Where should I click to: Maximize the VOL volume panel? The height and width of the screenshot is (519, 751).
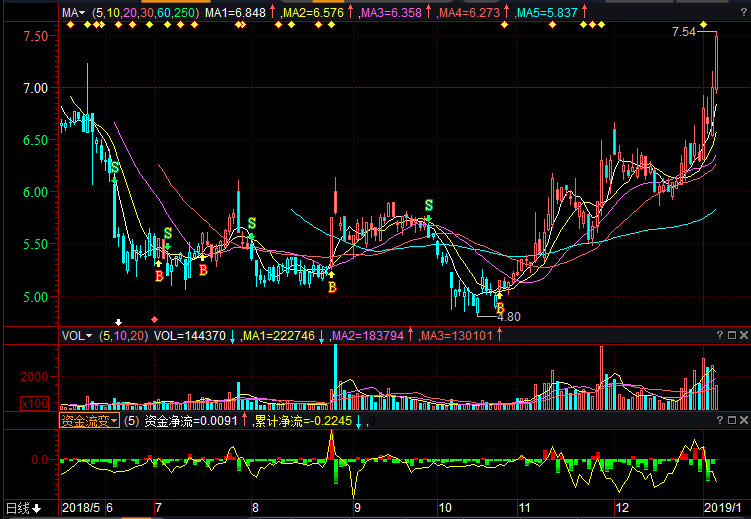(x=730, y=335)
